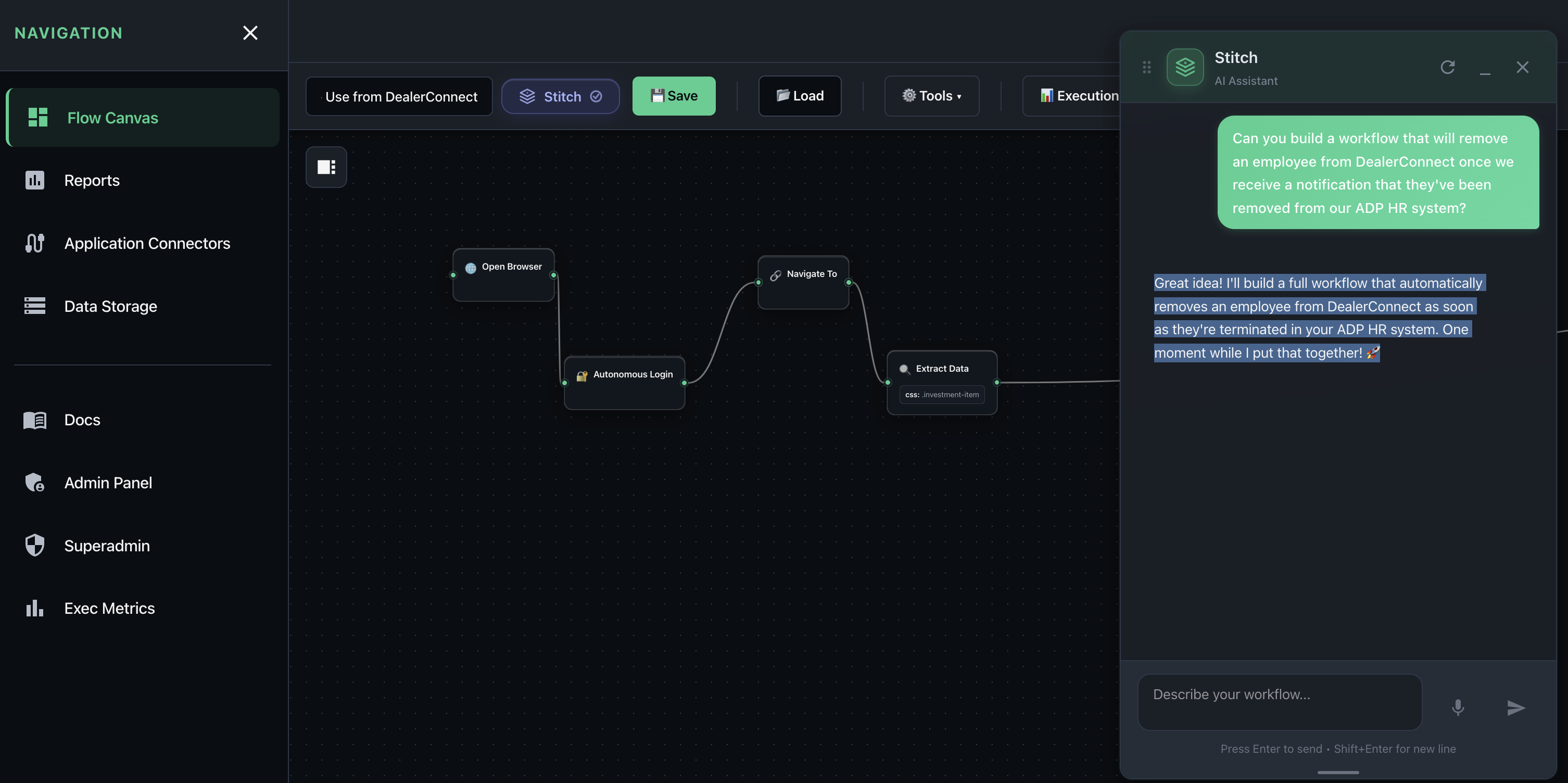The width and height of the screenshot is (1568, 783).
Task: Click the AI Assistant subtitle
Action: pos(1246,80)
